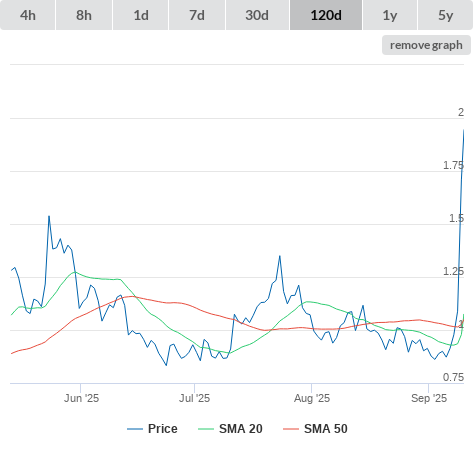Click the remove graph button
The height and width of the screenshot is (455, 474).
click(426, 45)
